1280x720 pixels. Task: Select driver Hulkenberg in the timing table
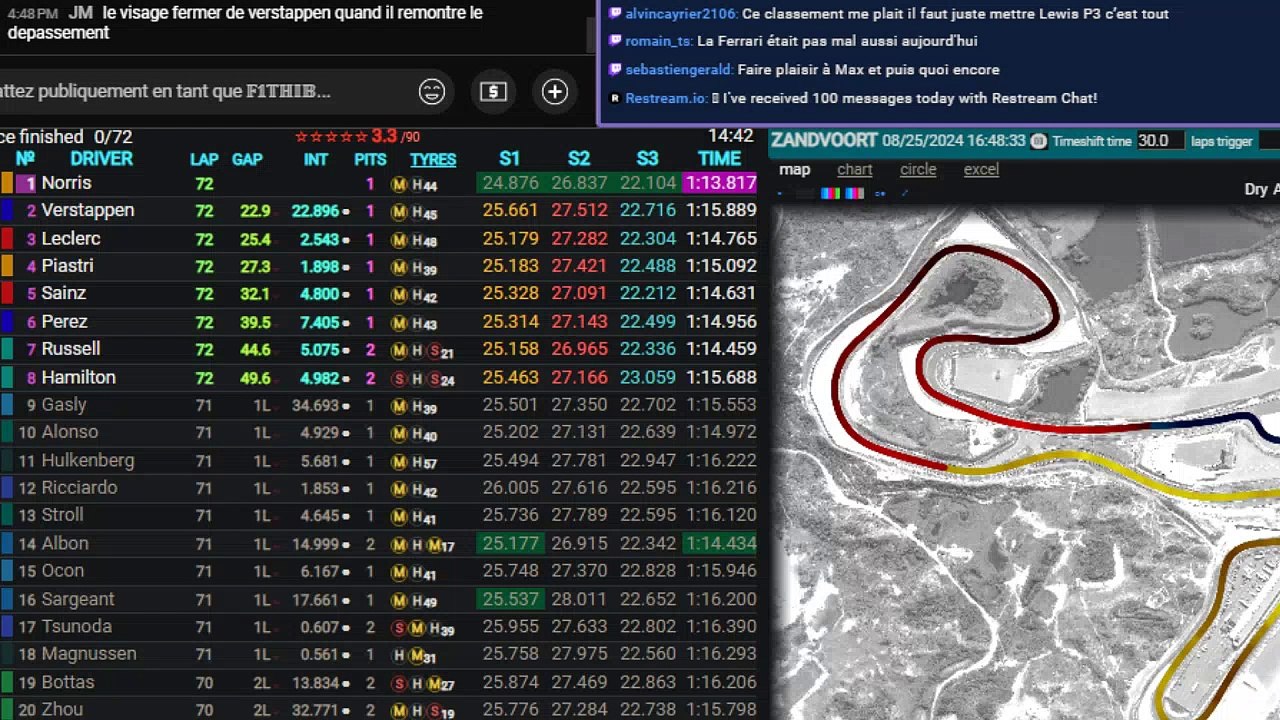[x=88, y=460]
